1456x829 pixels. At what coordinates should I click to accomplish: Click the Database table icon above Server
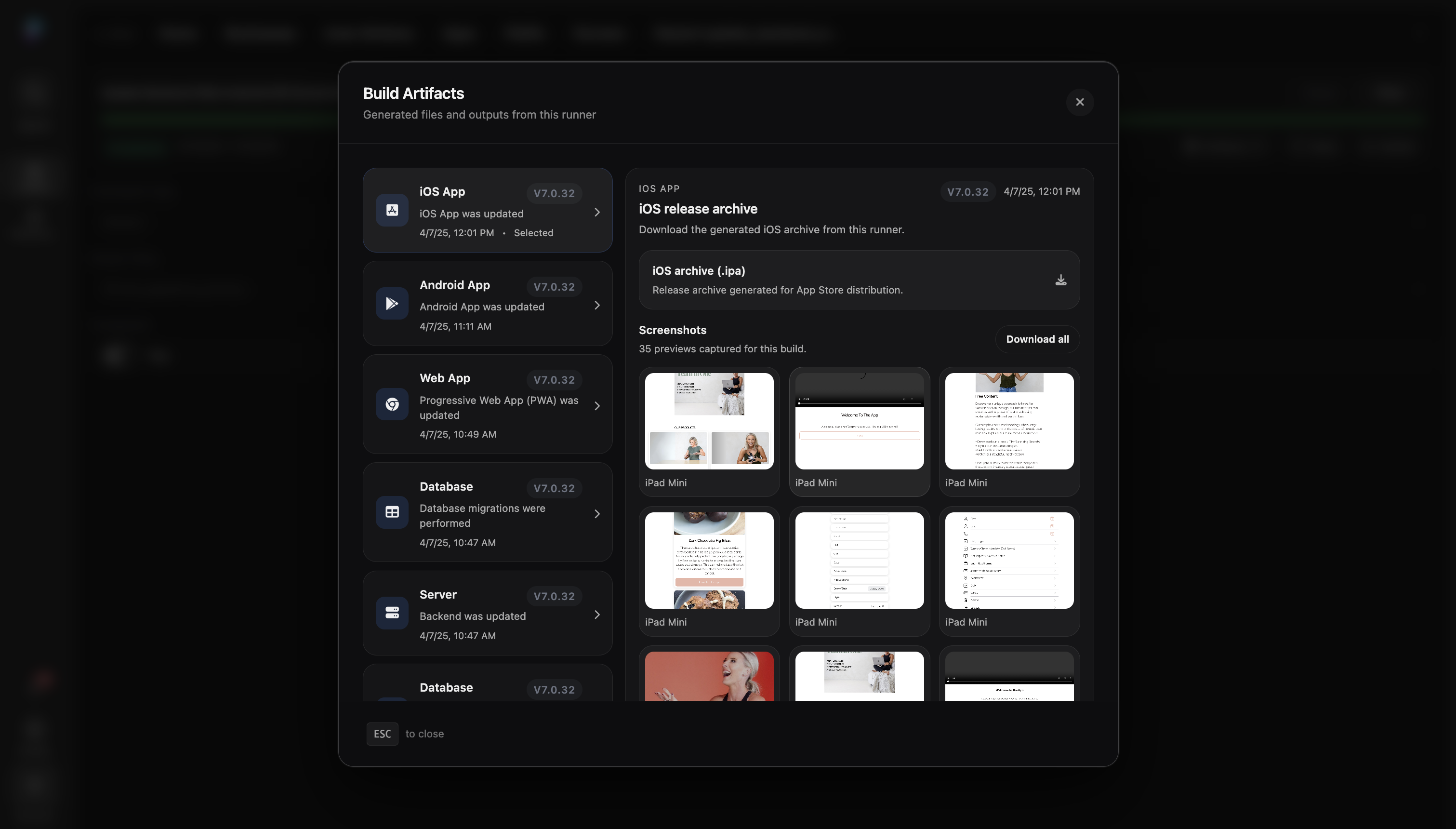[392, 512]
